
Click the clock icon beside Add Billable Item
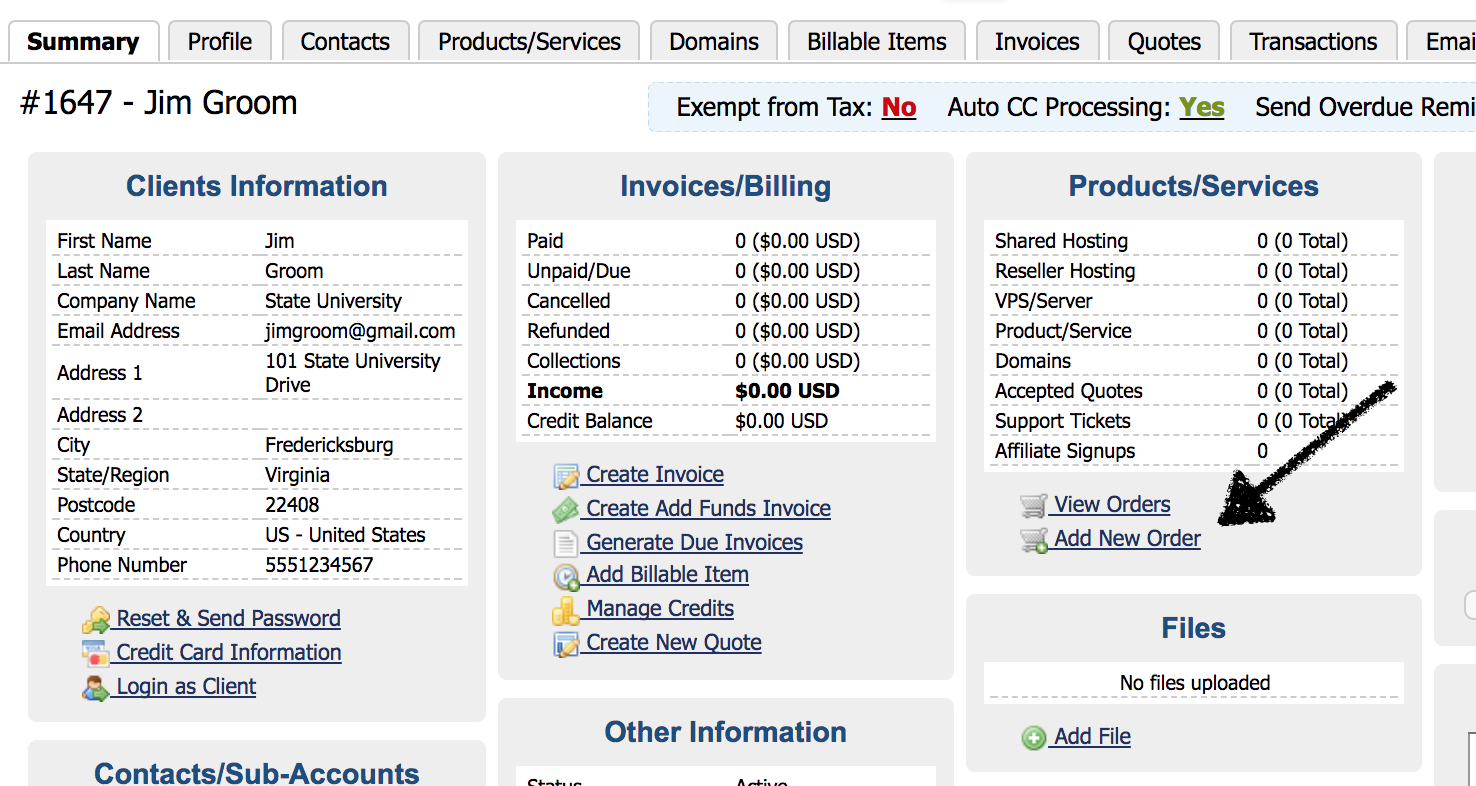pyautogui.click(x=566, y=576)
